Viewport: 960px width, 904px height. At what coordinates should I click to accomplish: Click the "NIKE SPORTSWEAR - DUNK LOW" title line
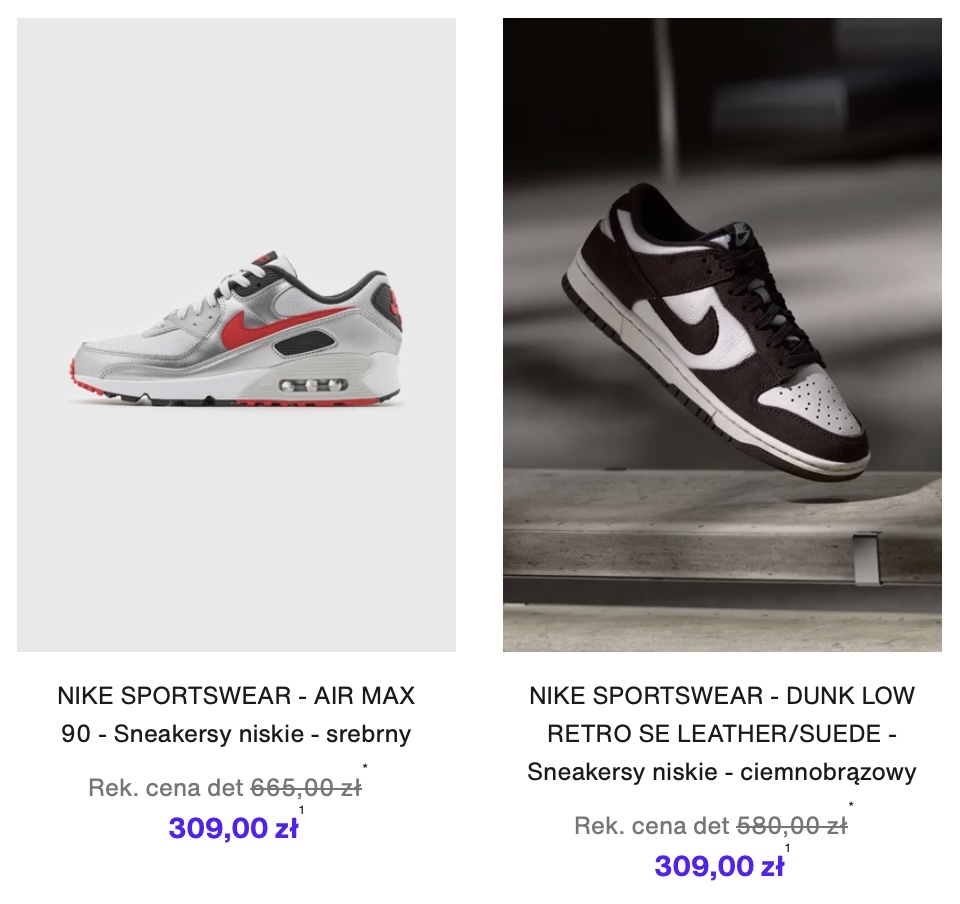click(722, 696)
